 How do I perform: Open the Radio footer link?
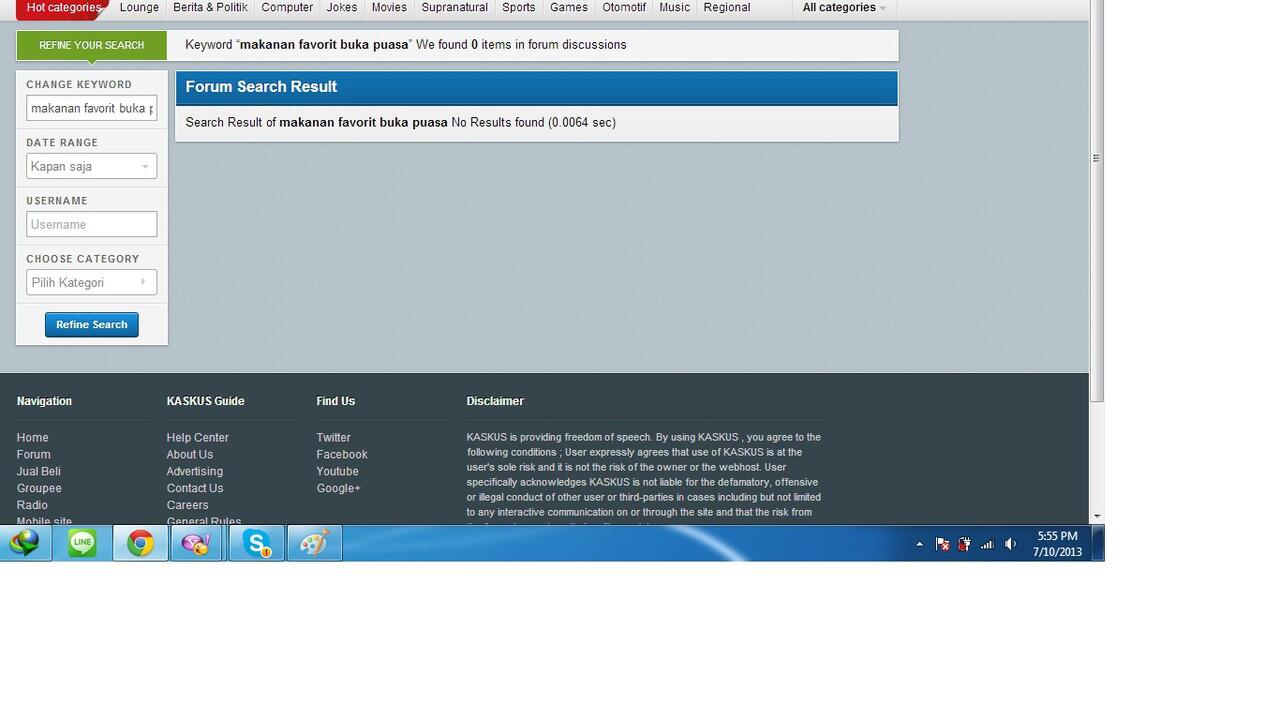[32, 505]
